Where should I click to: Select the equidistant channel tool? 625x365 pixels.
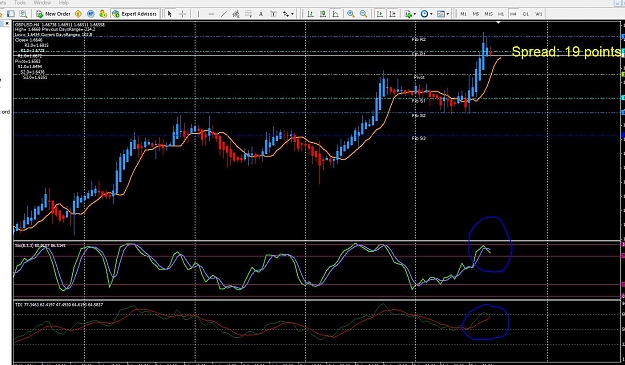(236, 14)
